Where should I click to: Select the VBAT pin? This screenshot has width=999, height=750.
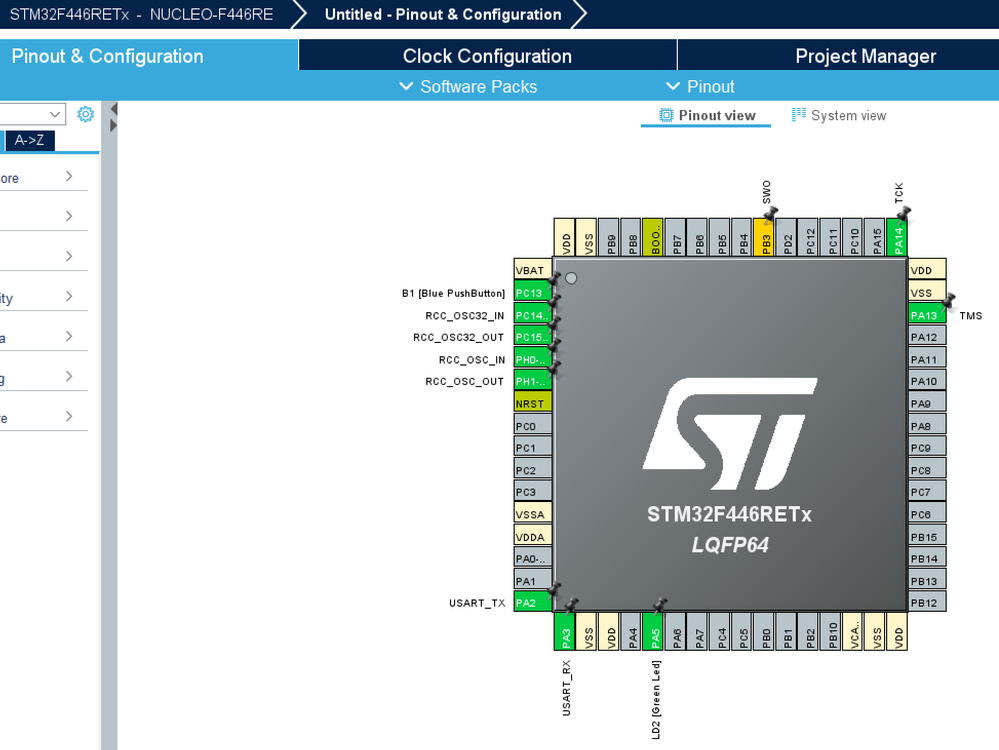tap(533, 270)
